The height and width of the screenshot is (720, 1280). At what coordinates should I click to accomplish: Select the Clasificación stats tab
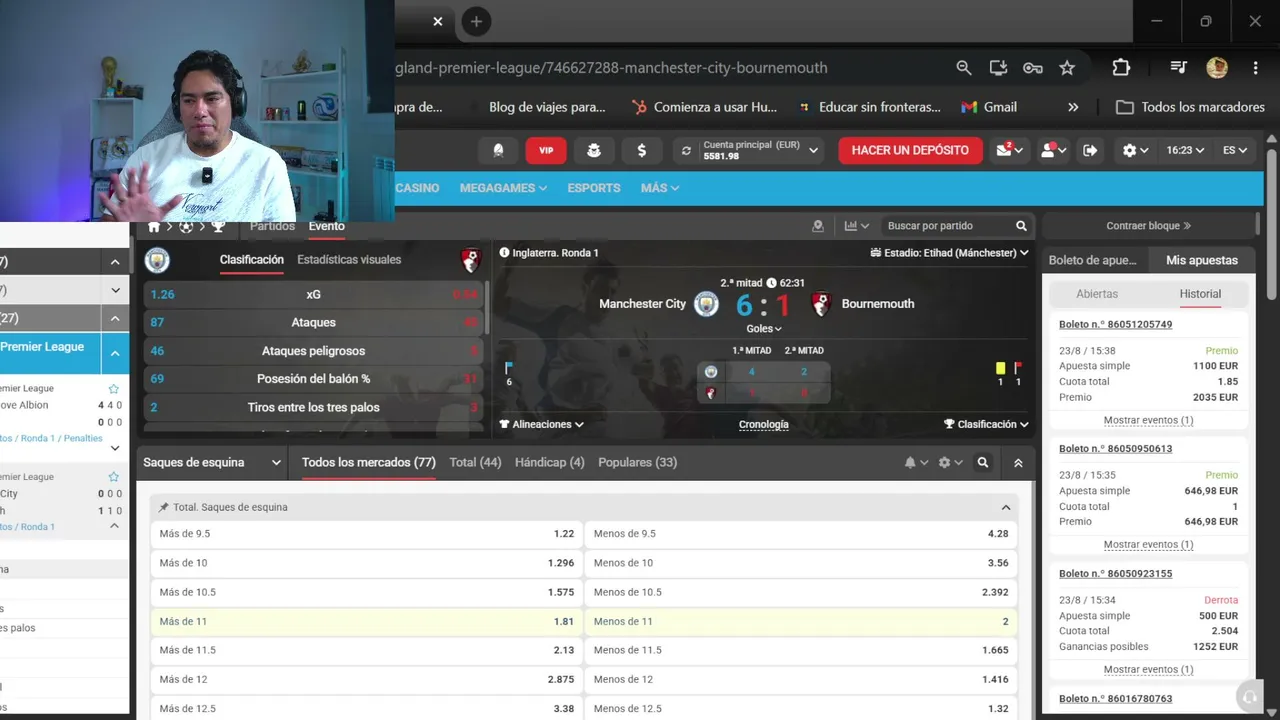point(252,260)
